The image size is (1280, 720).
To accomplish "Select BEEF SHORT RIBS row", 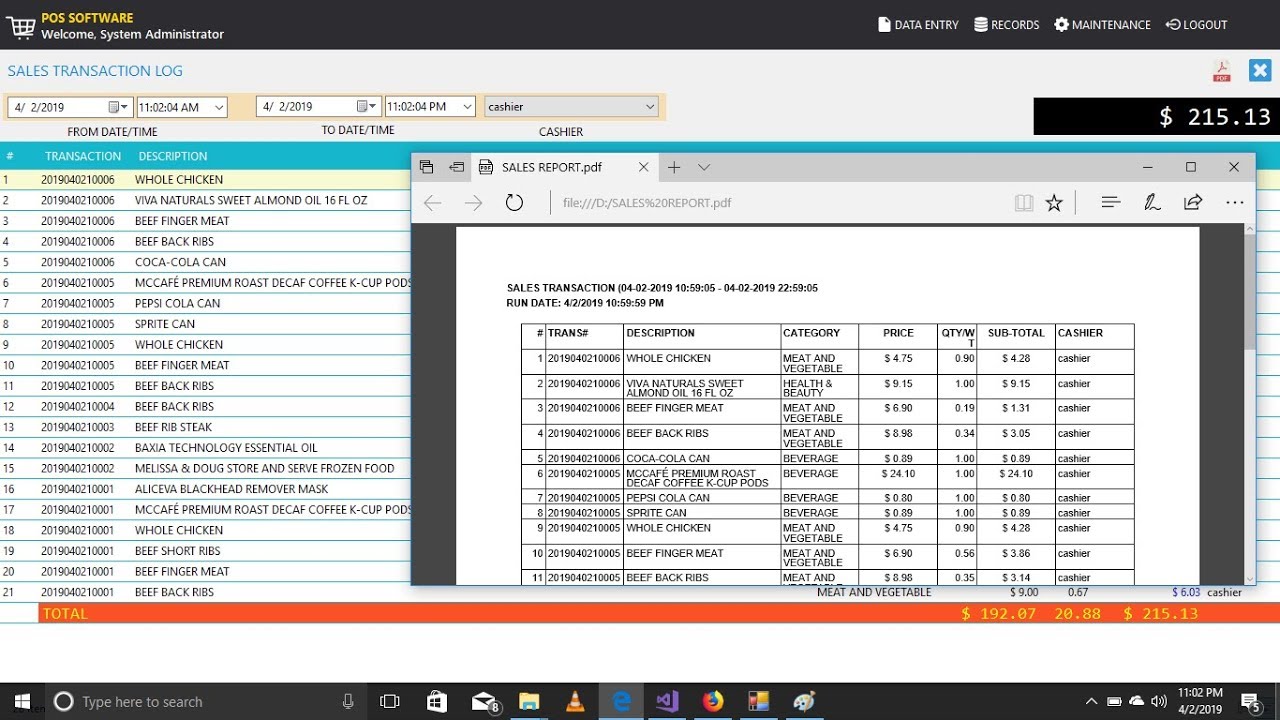I will point(205,551).
